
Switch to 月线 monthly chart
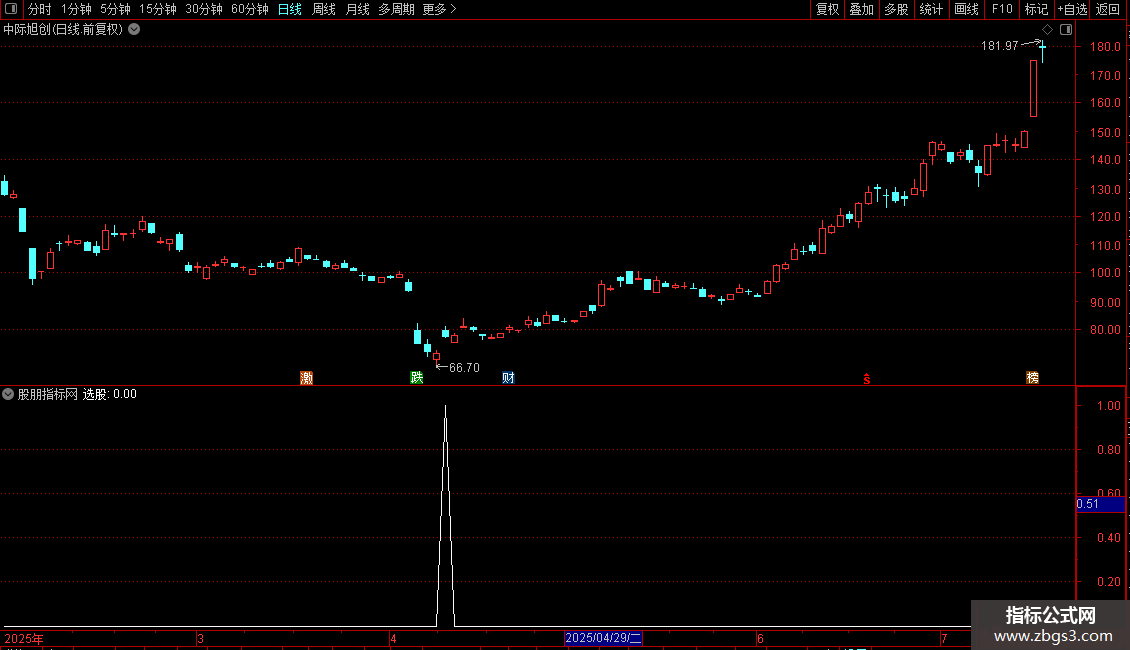click(357, 9)
